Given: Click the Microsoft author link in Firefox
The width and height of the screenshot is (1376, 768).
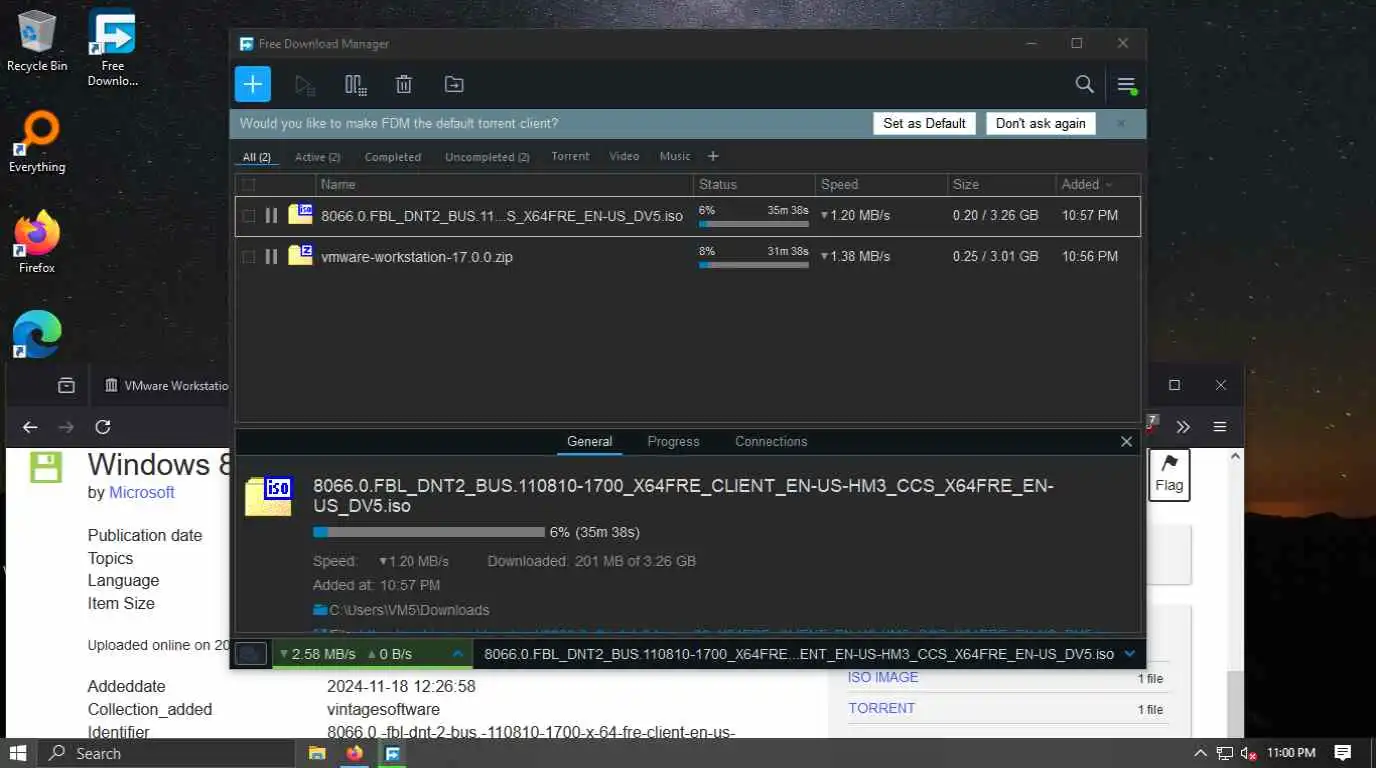Looking at the screenshot, I should click(x=142, y=492).
